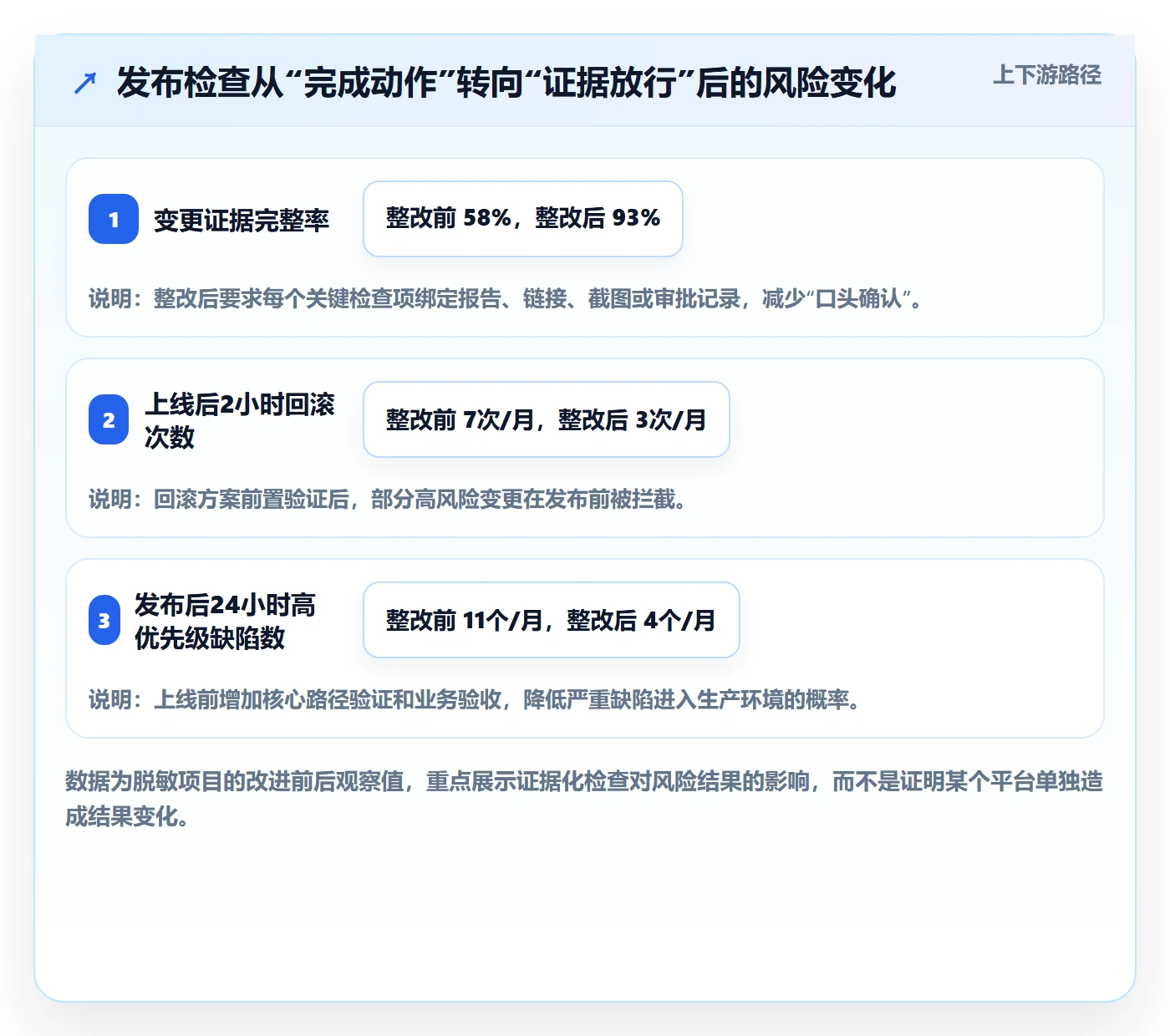Screen dimensions: 1170x1036
Task: Select the value box 整改前 58%，整改后 93%
Action: click(523, 219)
